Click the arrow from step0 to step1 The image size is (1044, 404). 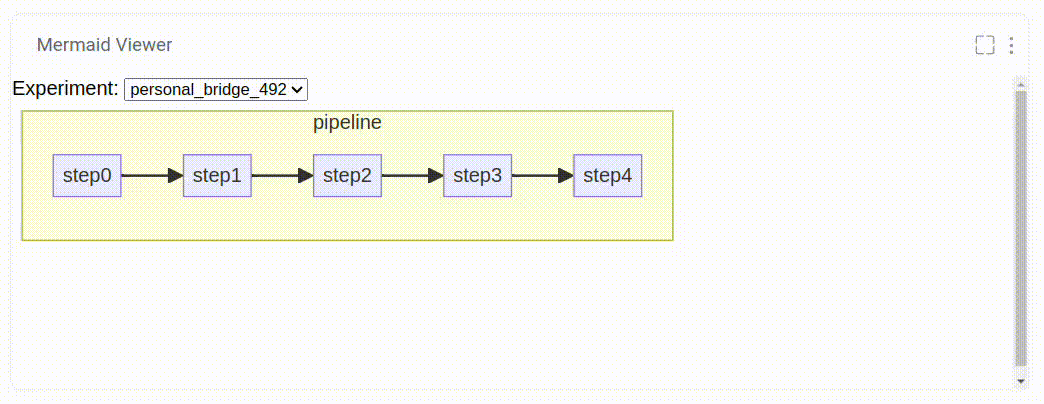[152, 176]
